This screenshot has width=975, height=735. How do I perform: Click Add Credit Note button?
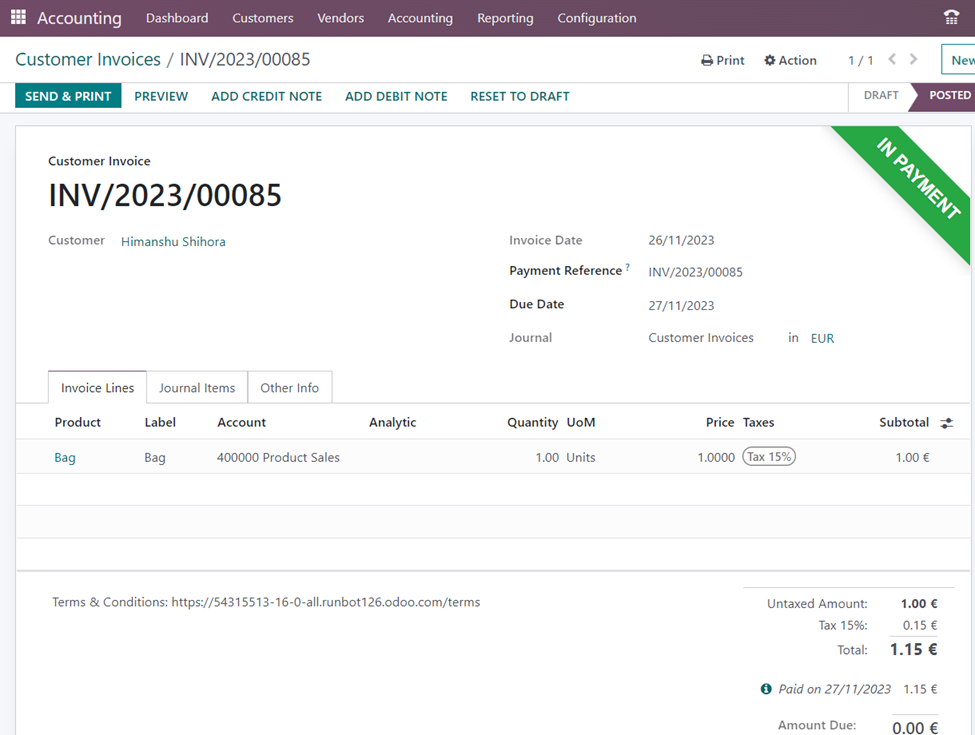[x=266, y=96]
